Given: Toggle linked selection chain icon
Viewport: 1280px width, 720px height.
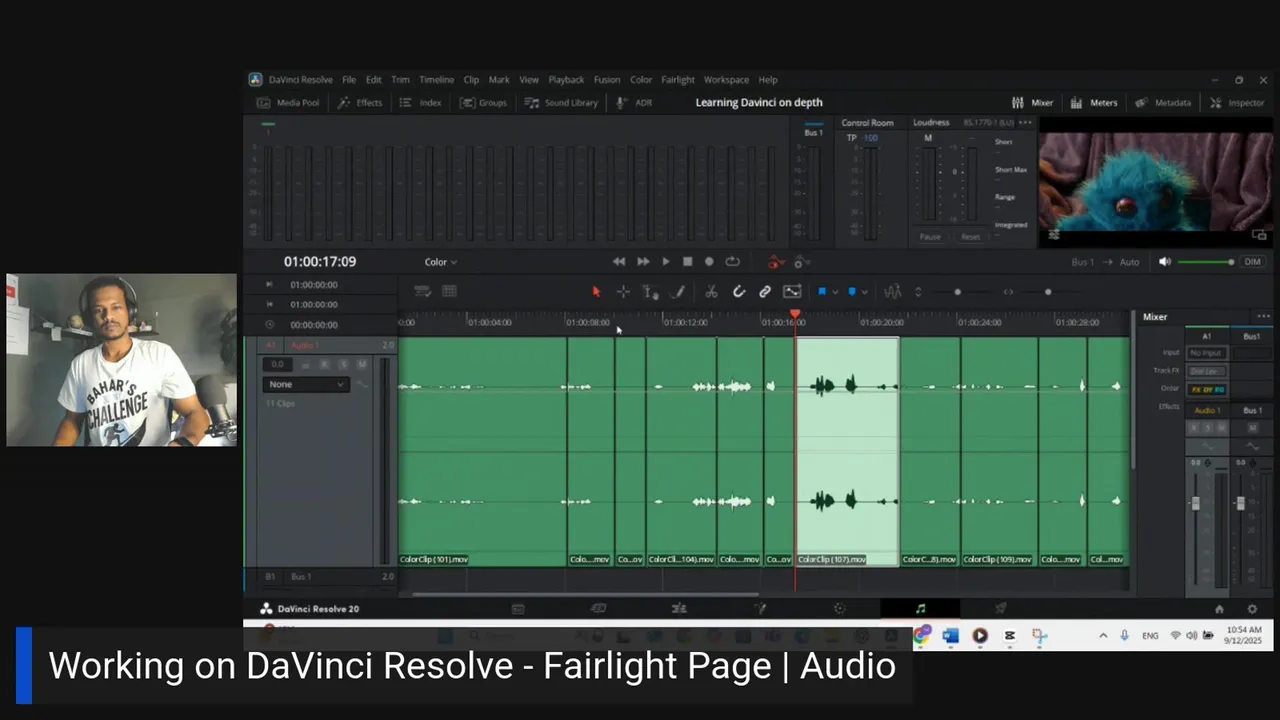Looking at the screenshot, I should (x=765, y=292).
